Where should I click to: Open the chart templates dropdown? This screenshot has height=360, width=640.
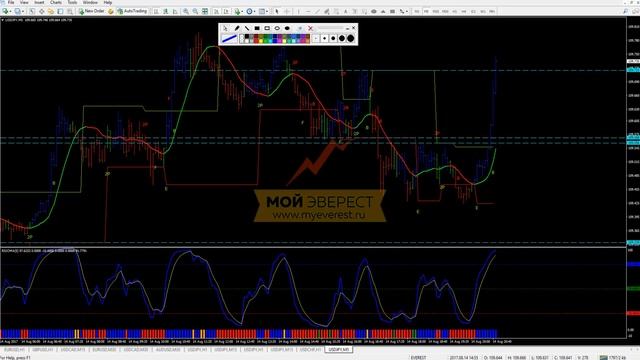[x=264, y=11]
